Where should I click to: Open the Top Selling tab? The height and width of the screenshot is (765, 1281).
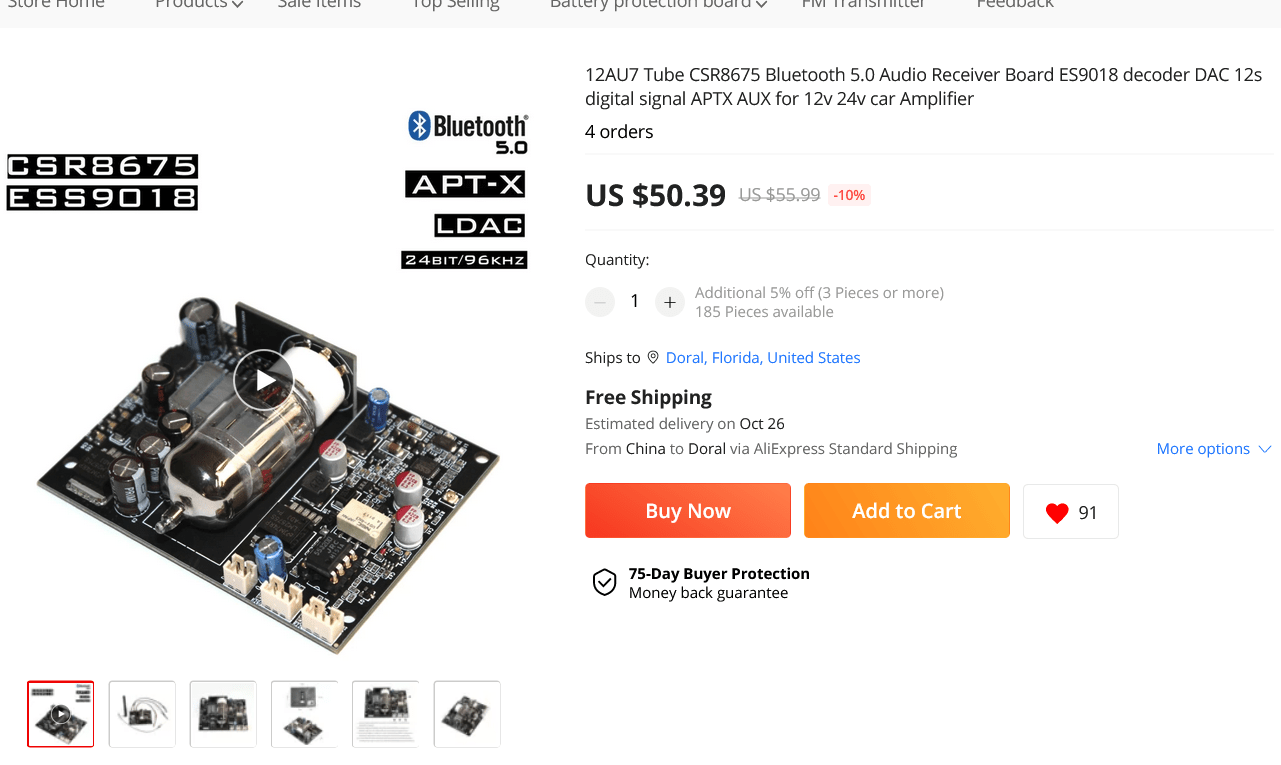[456, 4]
